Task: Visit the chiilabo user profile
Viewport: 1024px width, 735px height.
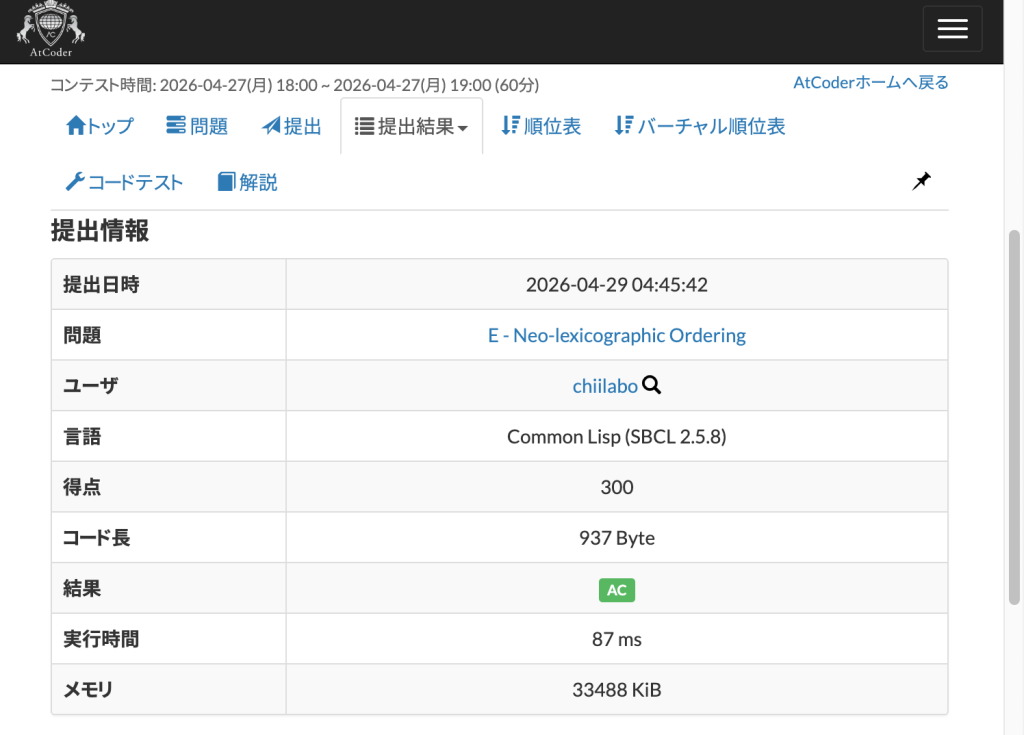Action: point(604,386)
